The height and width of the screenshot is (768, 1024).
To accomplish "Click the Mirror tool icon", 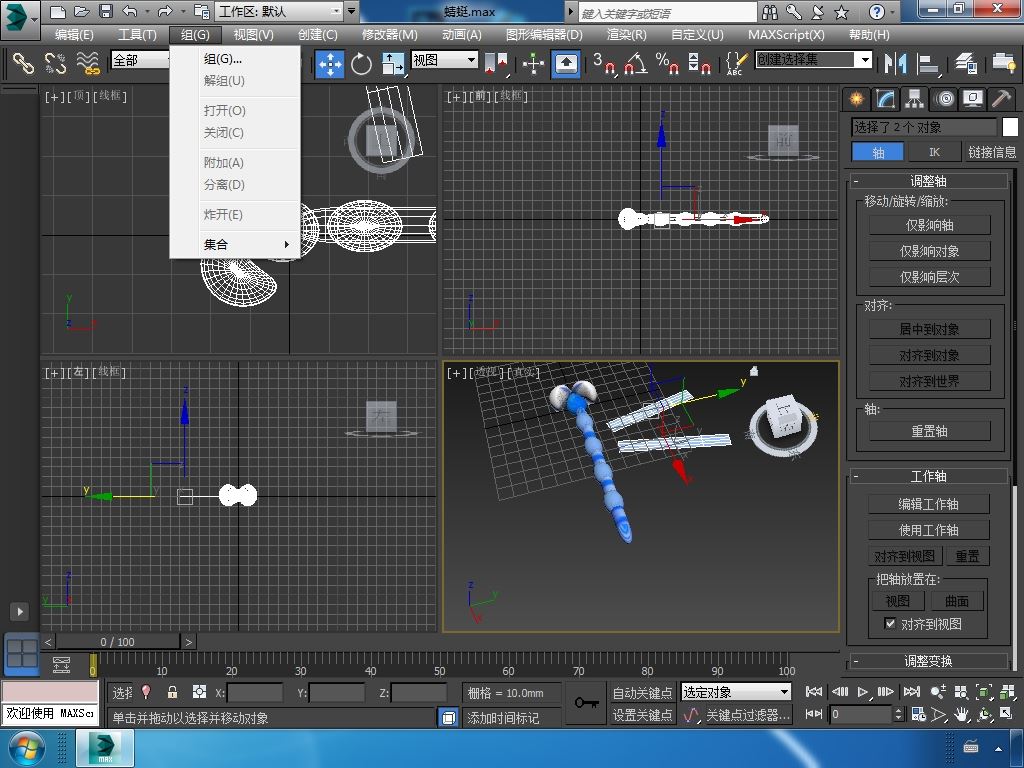I will tap(895, 63).
